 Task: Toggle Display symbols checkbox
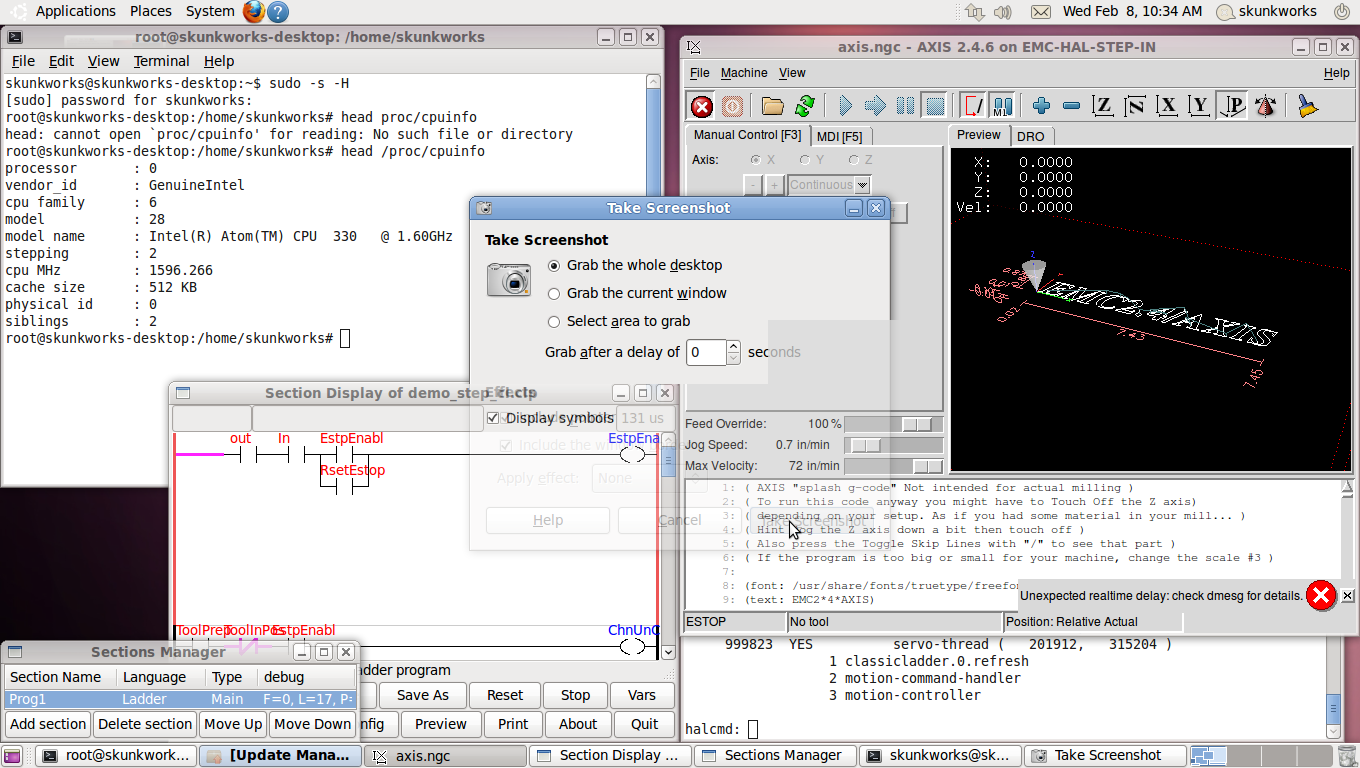click(x=492, y=418)
